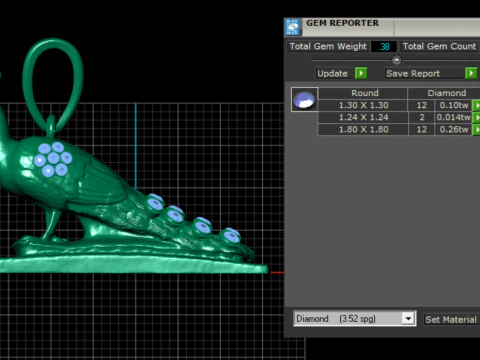Click the 0.014tw weight cell
The image size is (480, 360).
click(x=453, y=117)
